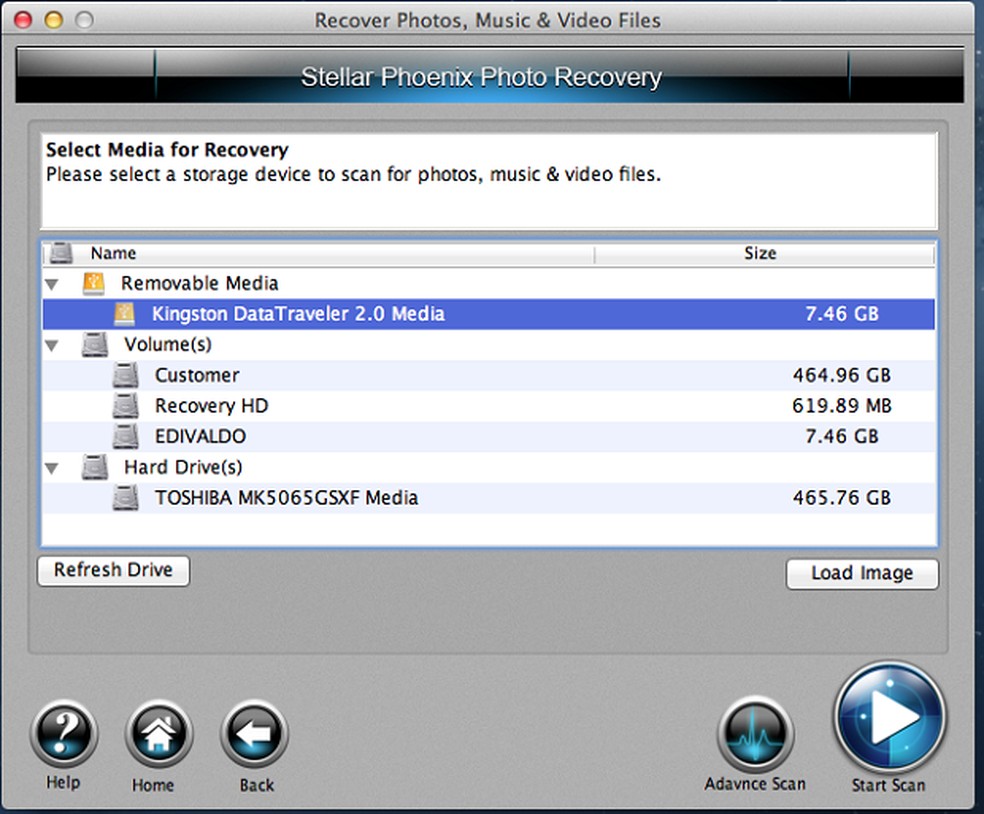
Task: Select the Customer volume
Action: (488, 375)
